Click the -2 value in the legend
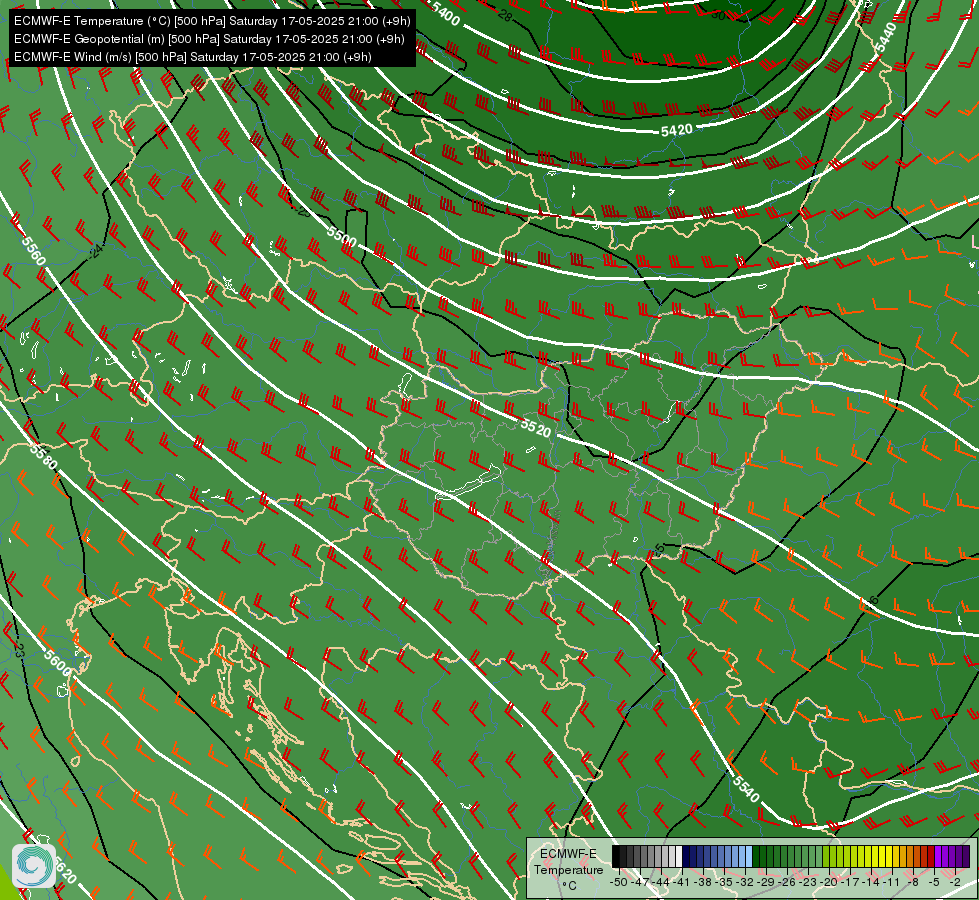Image resolution: width=979 pixels, height=900 pixels. point(955,882)
